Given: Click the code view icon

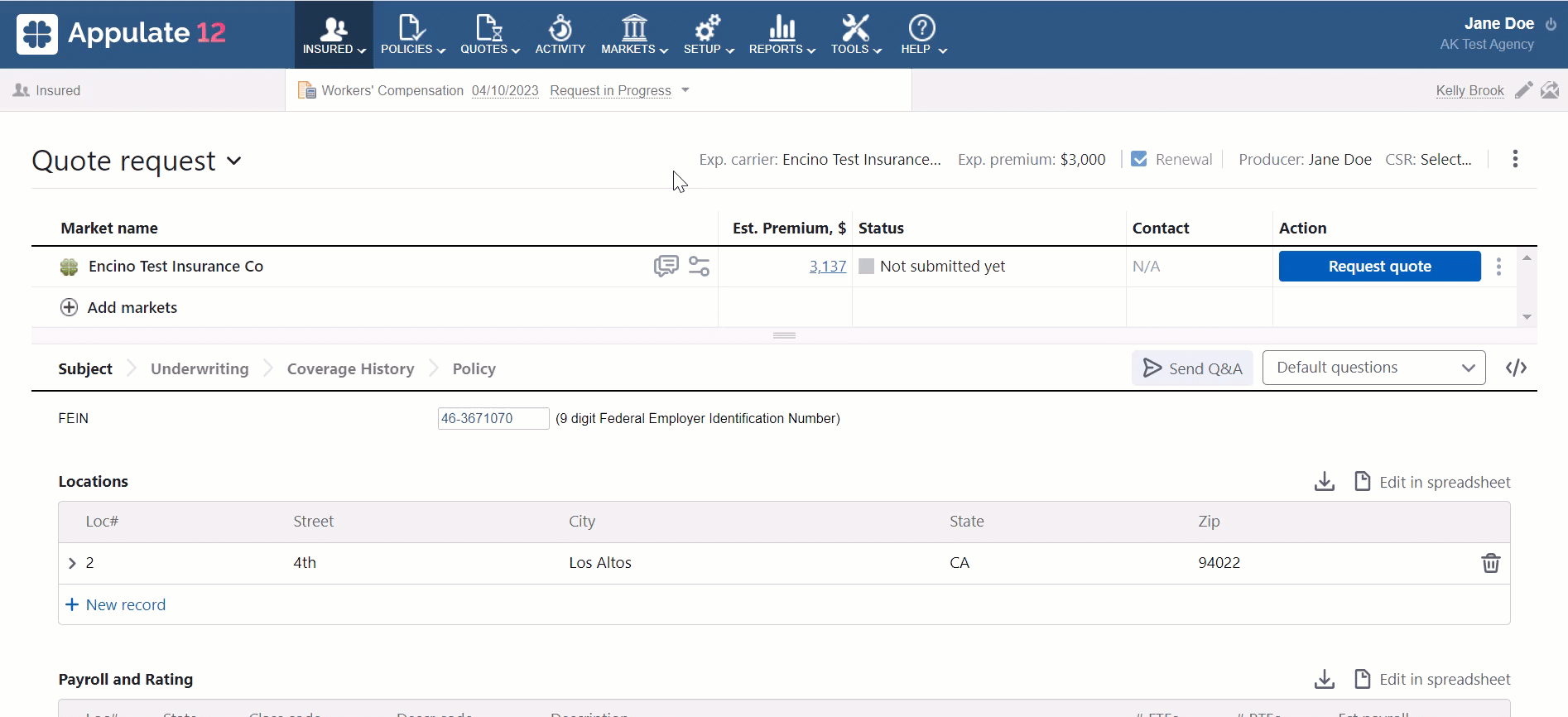Looking at the screenshot, I should point(1516,368).
